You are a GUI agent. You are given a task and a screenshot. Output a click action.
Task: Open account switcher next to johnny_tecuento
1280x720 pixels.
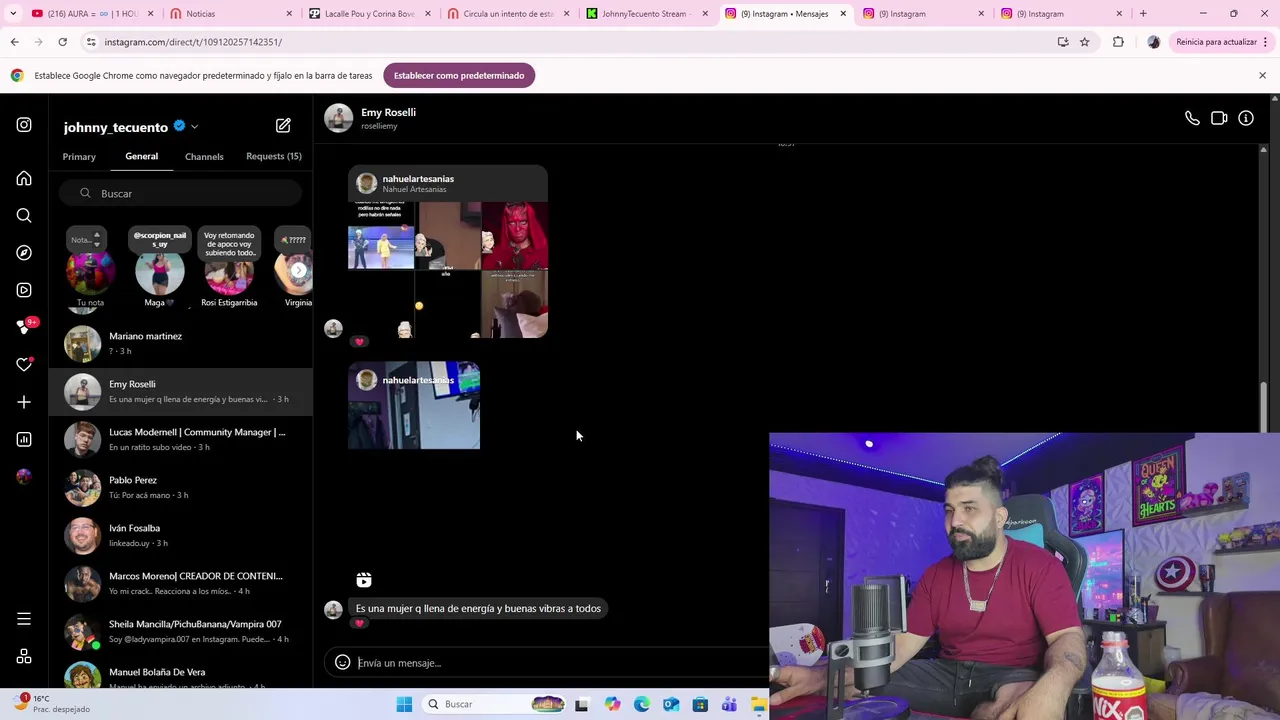194,127
